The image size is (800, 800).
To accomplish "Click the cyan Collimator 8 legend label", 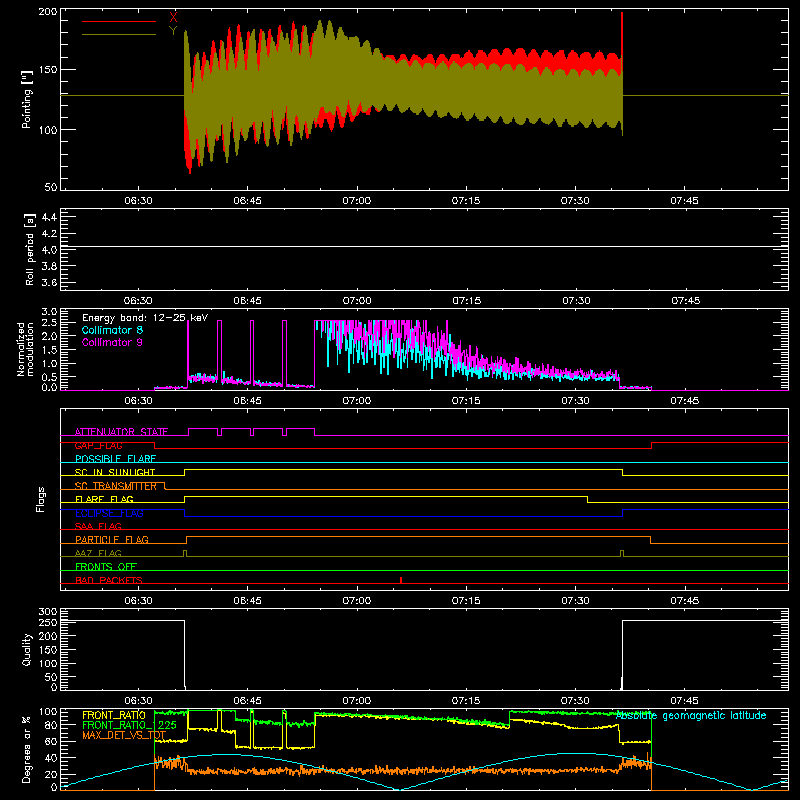I will pos(112,330).
